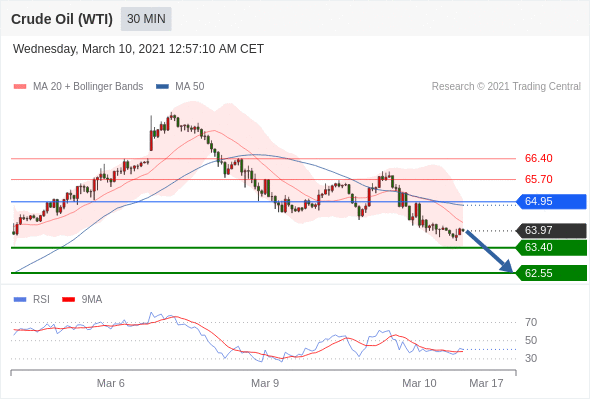Click the Mar 6 date axis label

tap(111, 383)
